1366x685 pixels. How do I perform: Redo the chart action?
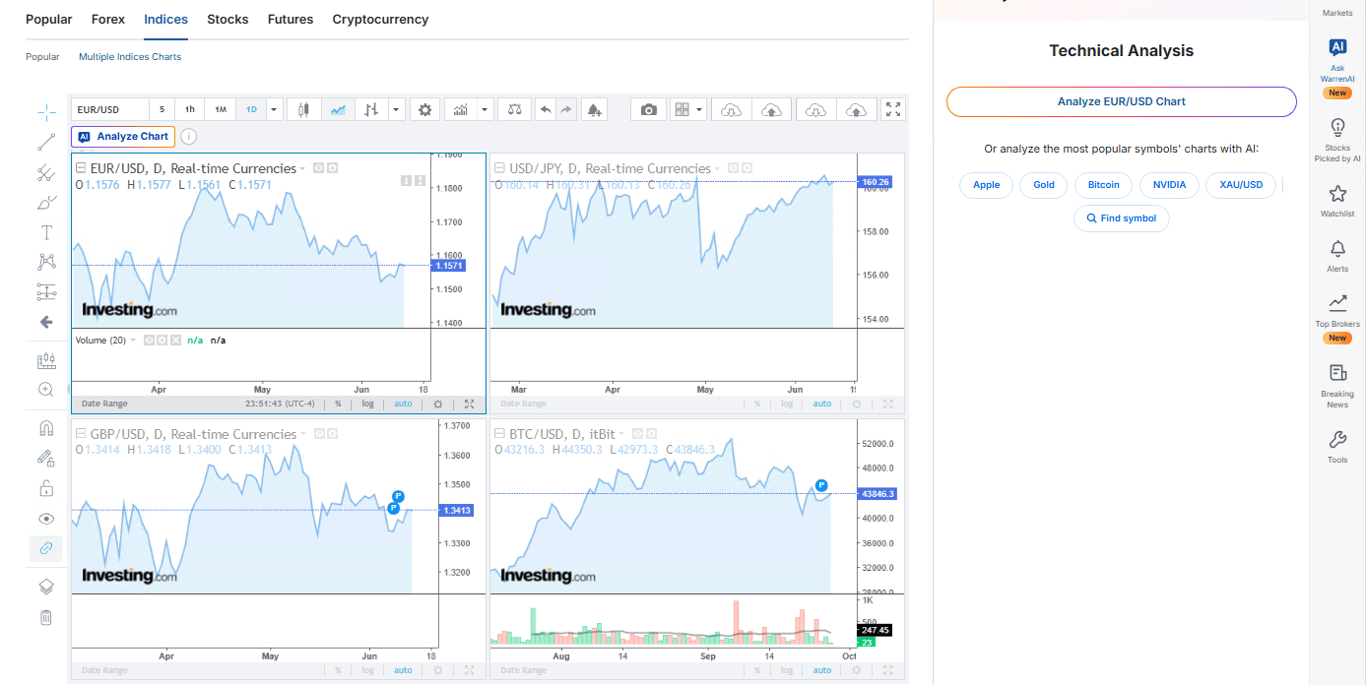[x=567, y=110]
